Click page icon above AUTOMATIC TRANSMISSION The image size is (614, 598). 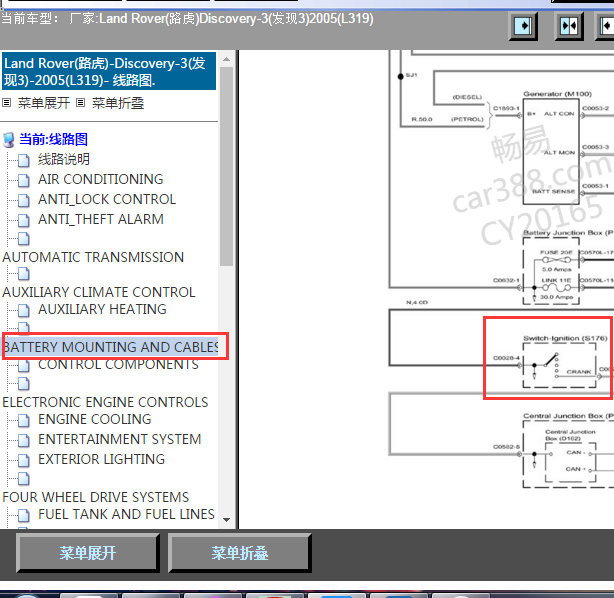23,238
